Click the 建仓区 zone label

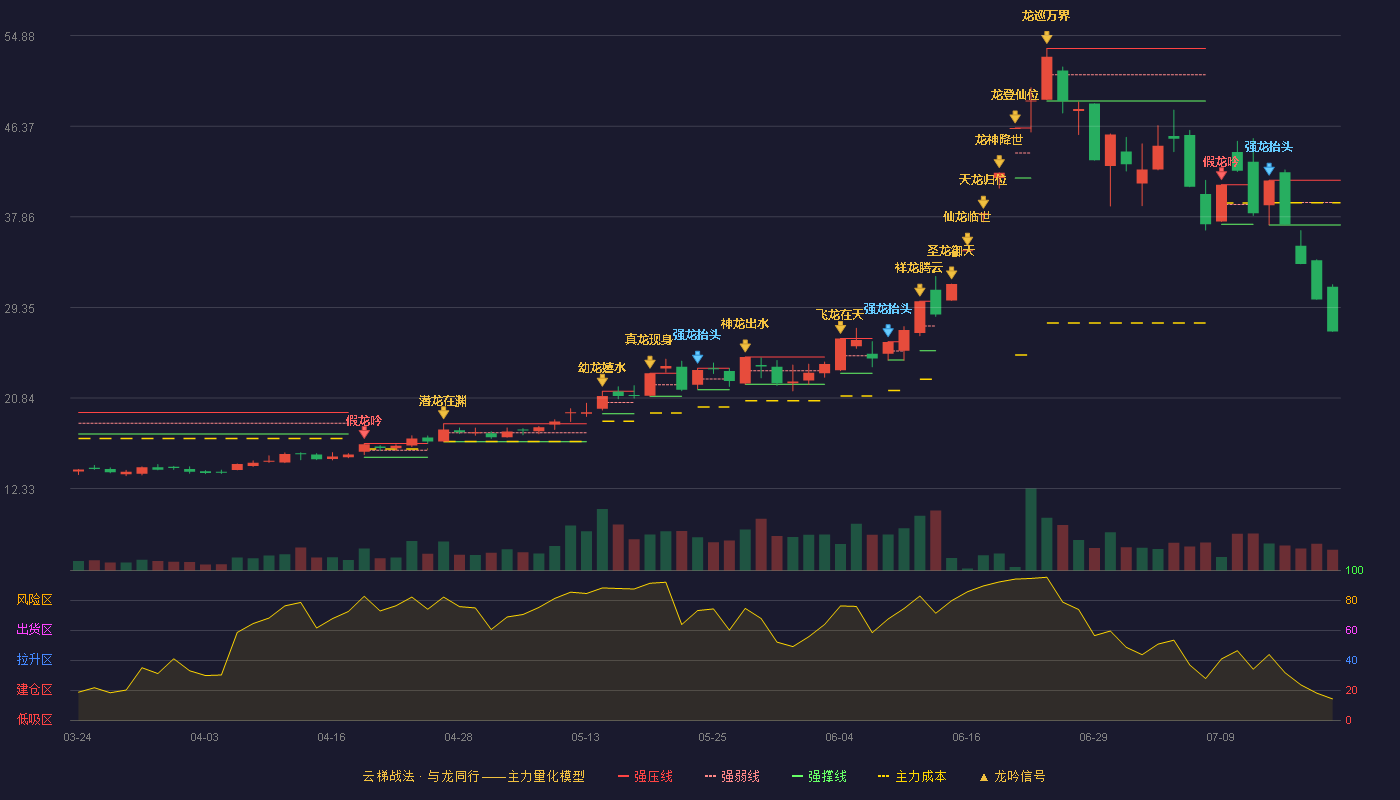(x=34, y=690)
